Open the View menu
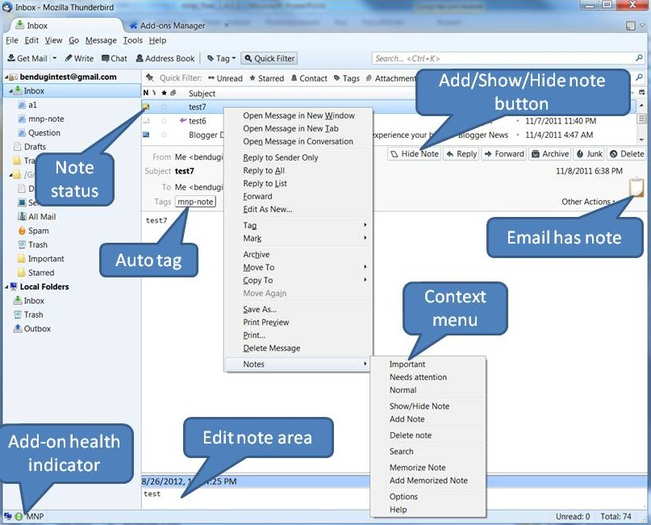Image resolution: width=651 pixels, height=525 pixels. [54, 40]
